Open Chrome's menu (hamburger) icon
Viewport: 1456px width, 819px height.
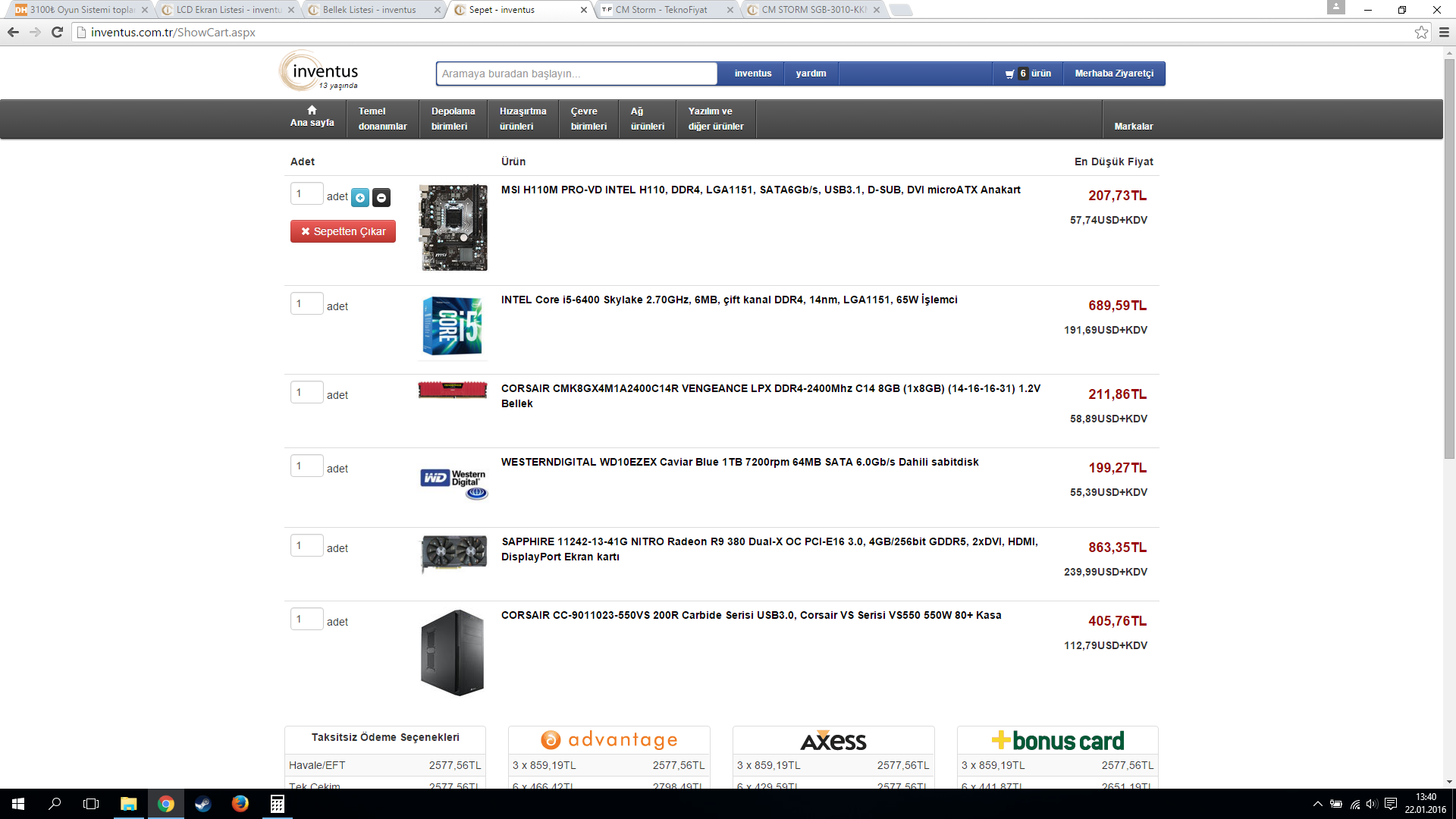(x=1444, y=32)
